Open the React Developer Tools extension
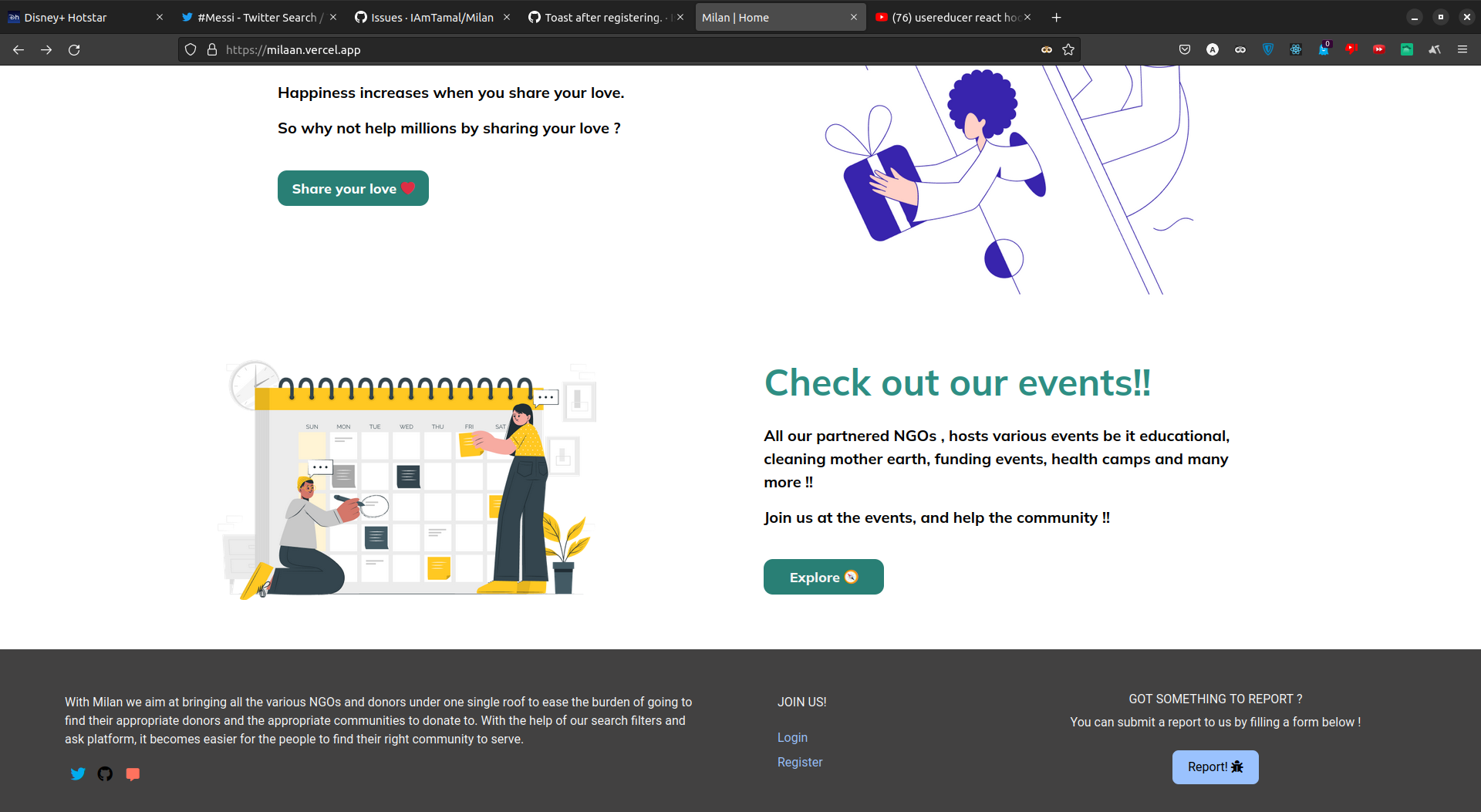The height and width of the screenshot is (812, 1481). 1296,49
